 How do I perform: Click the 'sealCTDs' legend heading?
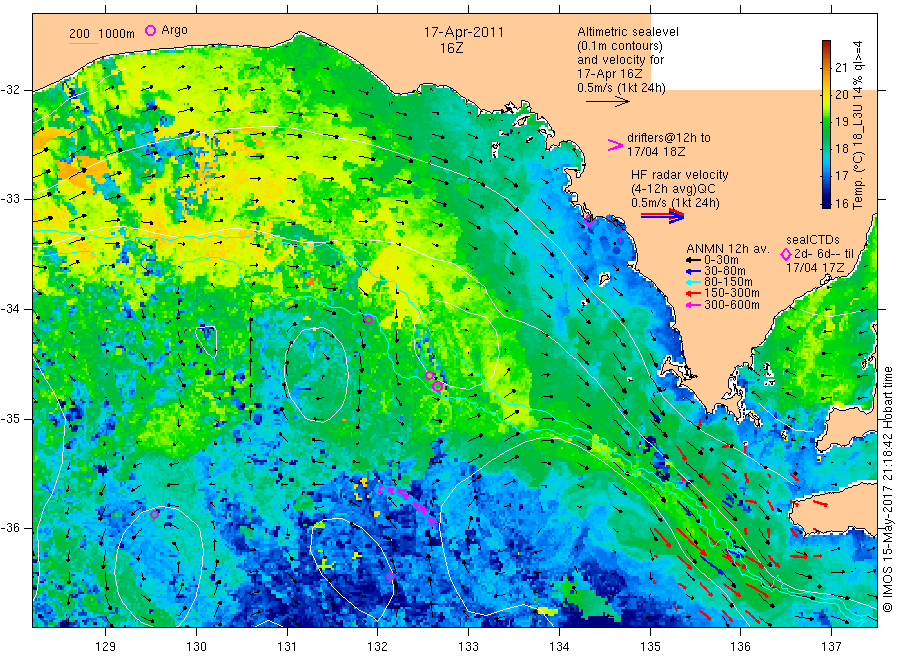point(813,240)
